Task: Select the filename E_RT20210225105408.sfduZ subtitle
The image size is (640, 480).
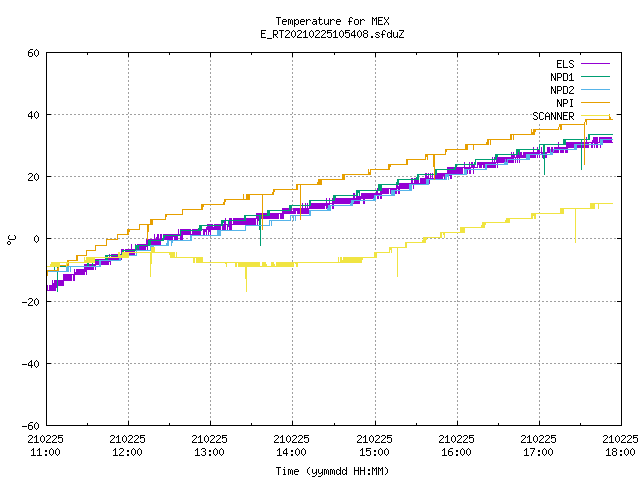Action: point(332,34)
